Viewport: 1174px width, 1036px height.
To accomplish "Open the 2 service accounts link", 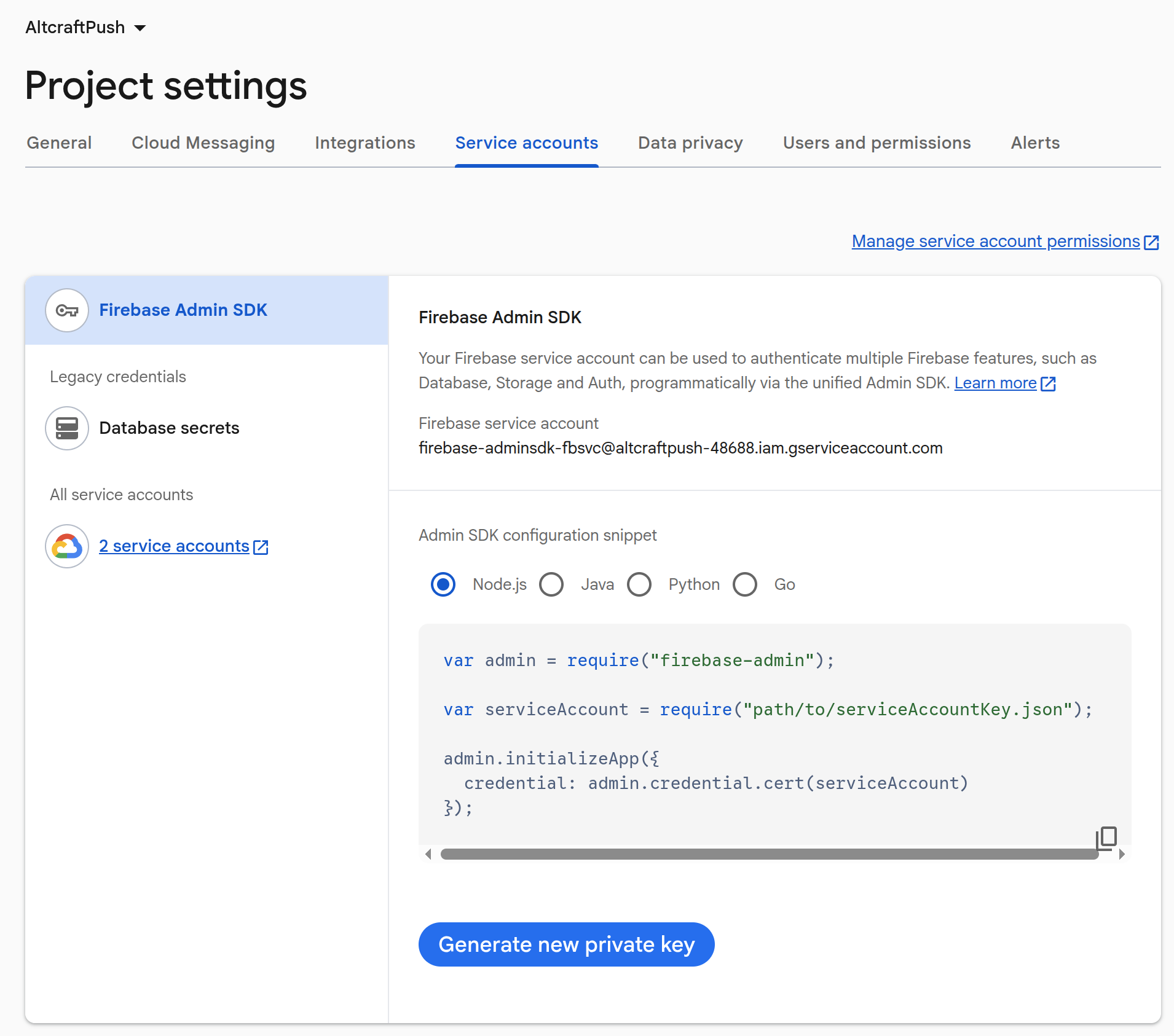I will point(174,546).
